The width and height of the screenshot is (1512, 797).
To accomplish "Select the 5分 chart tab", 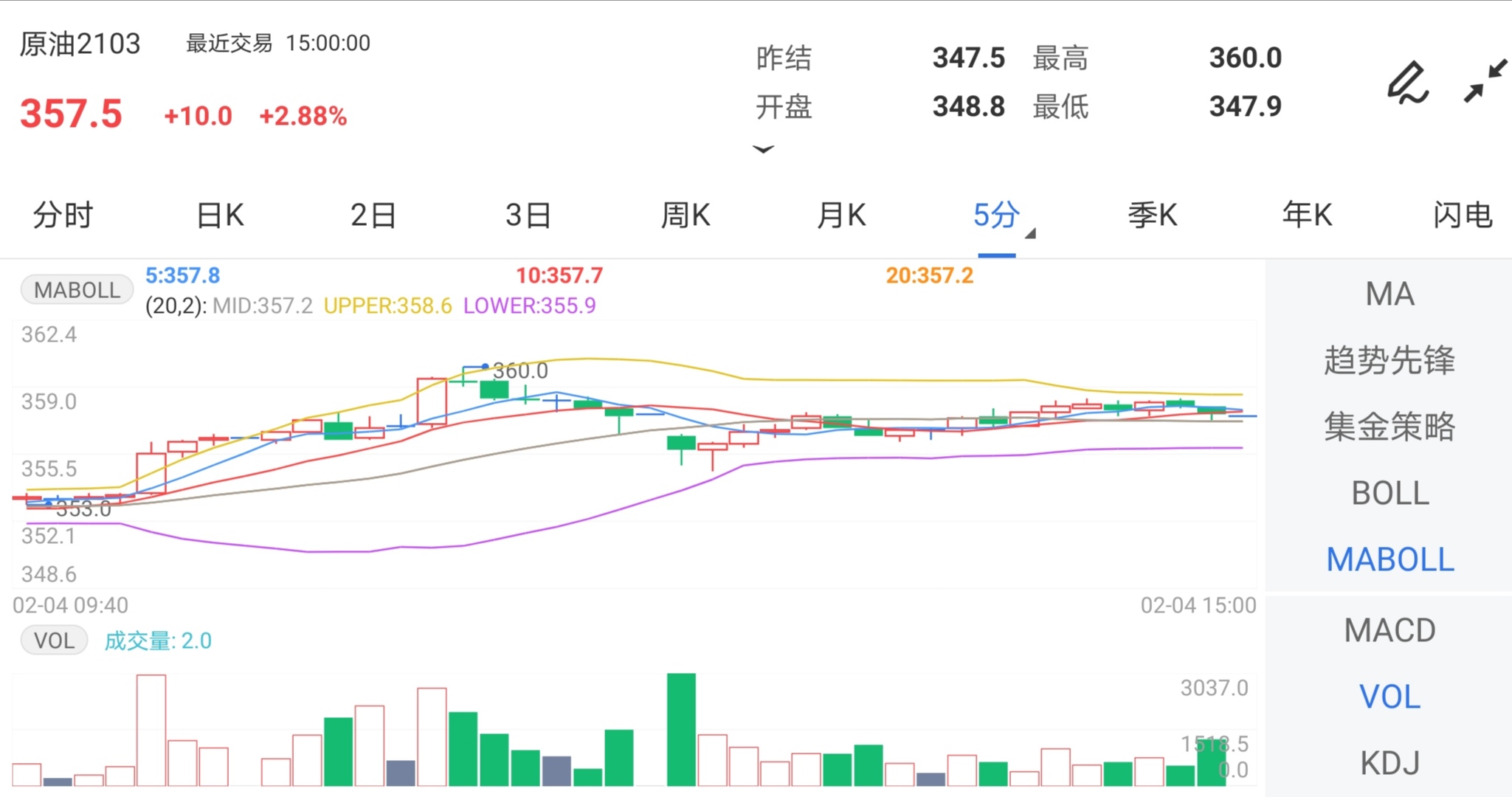I will click(996, 215).
